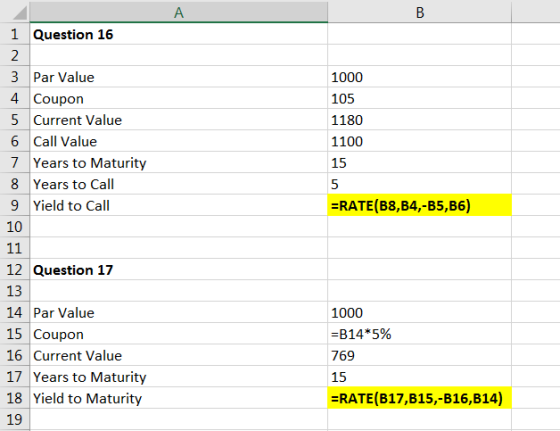Click cell B7 containing 15
This screenshot has height=431, width=560.
[420, 162]
